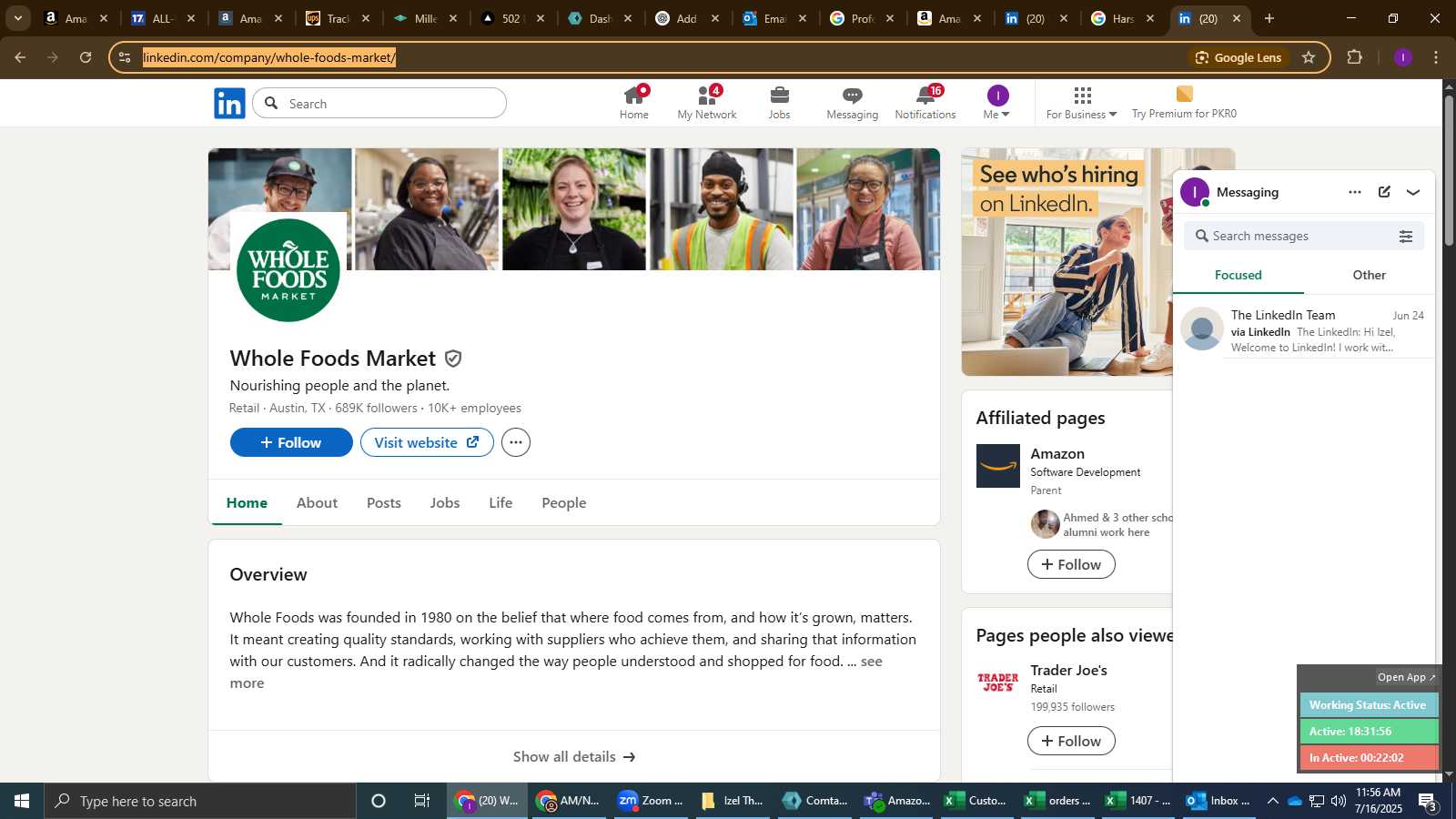View site information icon in address bar
The image size is (1456, 819).
click(x=125, y=57)
